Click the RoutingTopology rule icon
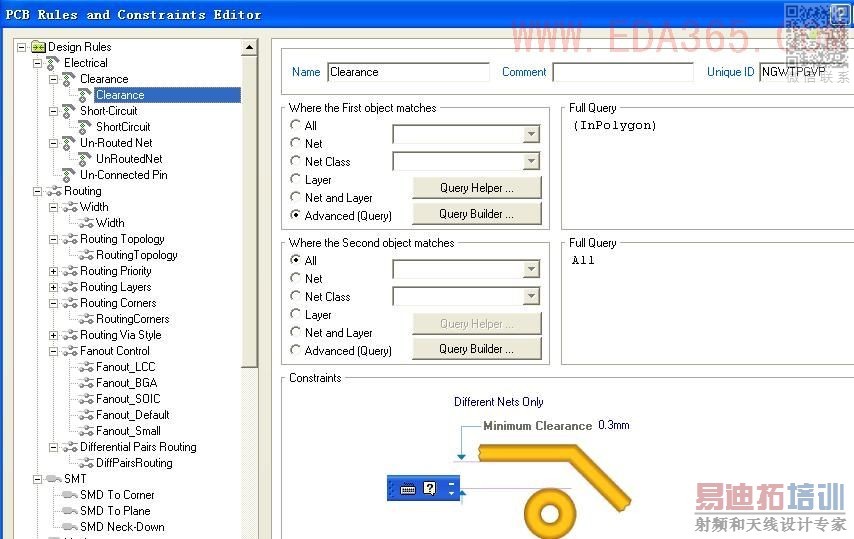Image resolution: width=854 pixels, height=539 pixels. (x=86, y=255)
